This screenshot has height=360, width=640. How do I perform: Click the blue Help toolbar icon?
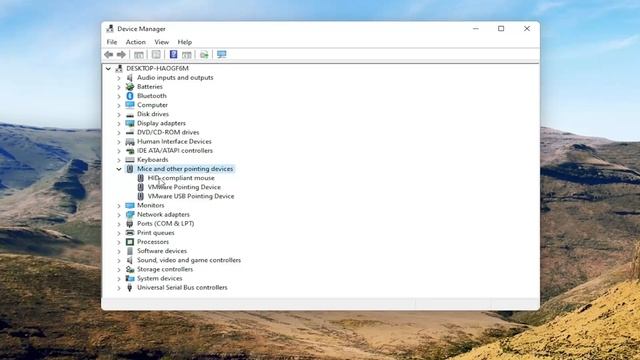click(173, 54)
